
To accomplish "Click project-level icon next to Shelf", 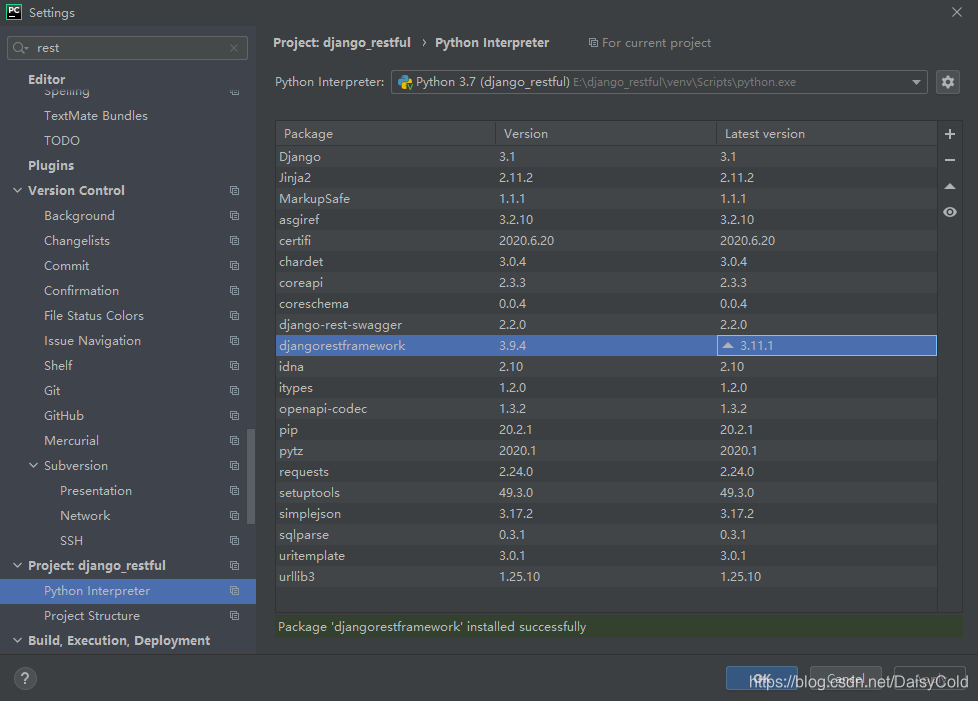I will (x=235, y=365).
